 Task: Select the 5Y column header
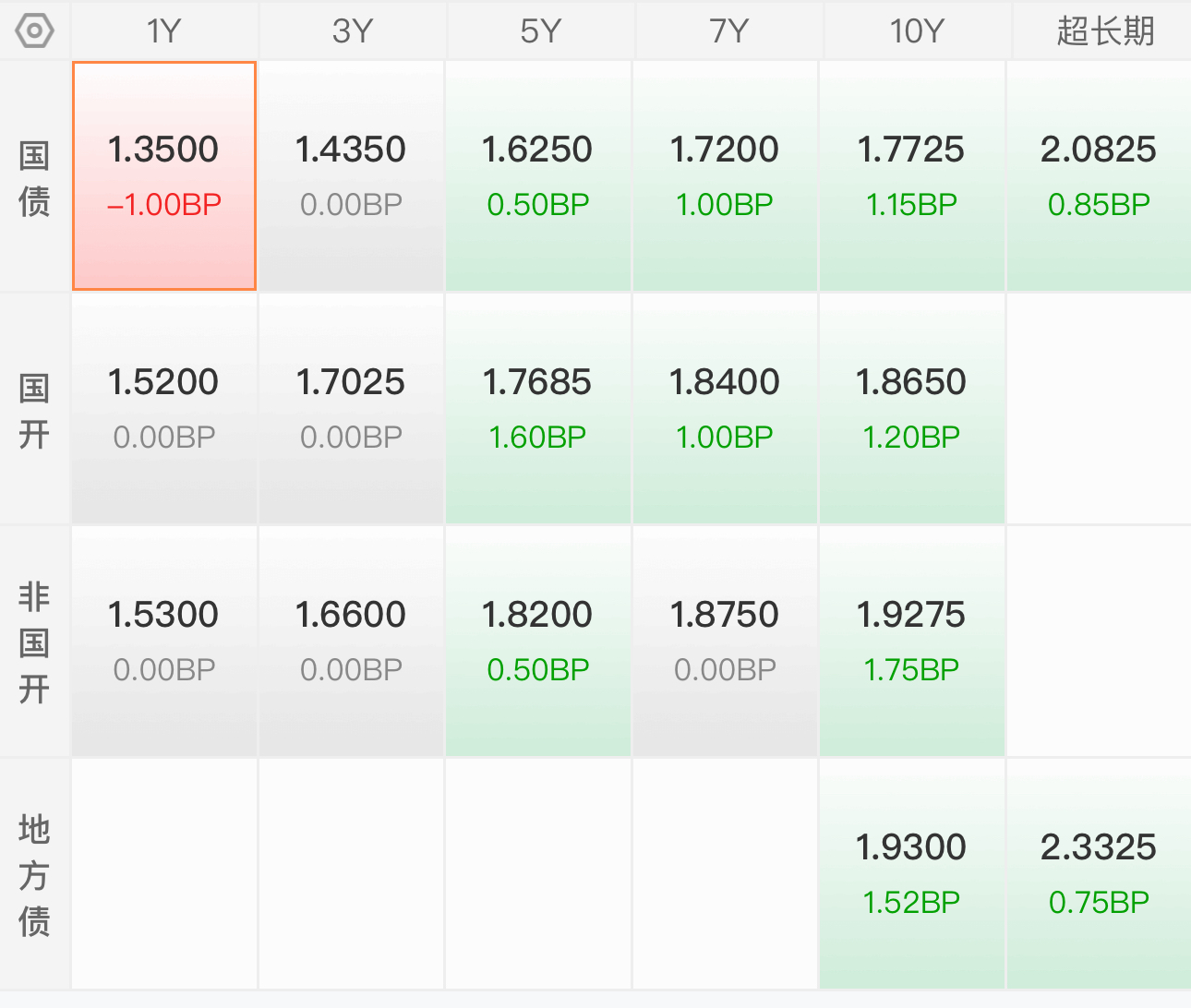[540, 31]
